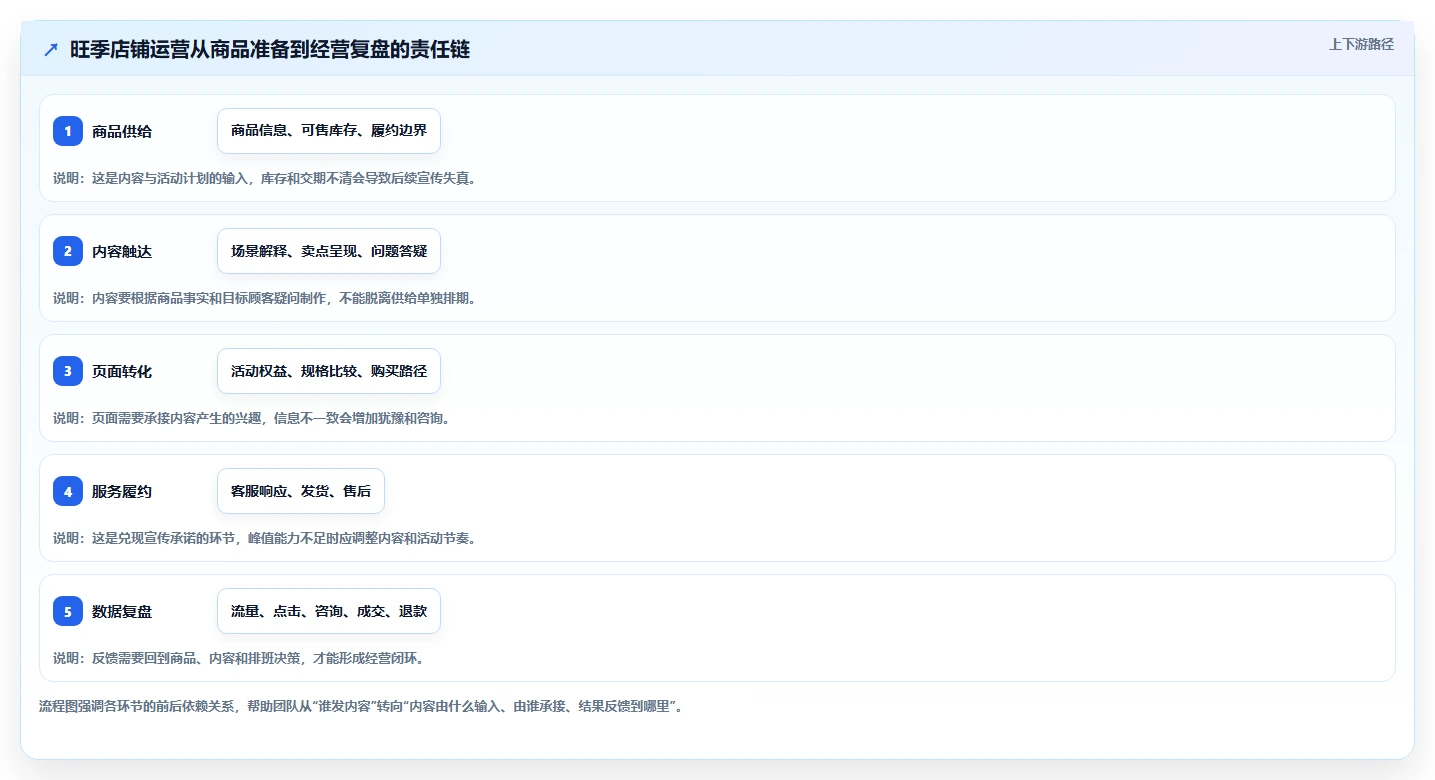
Task: Select the 商品供给 step label
Action: pos(122,131)
